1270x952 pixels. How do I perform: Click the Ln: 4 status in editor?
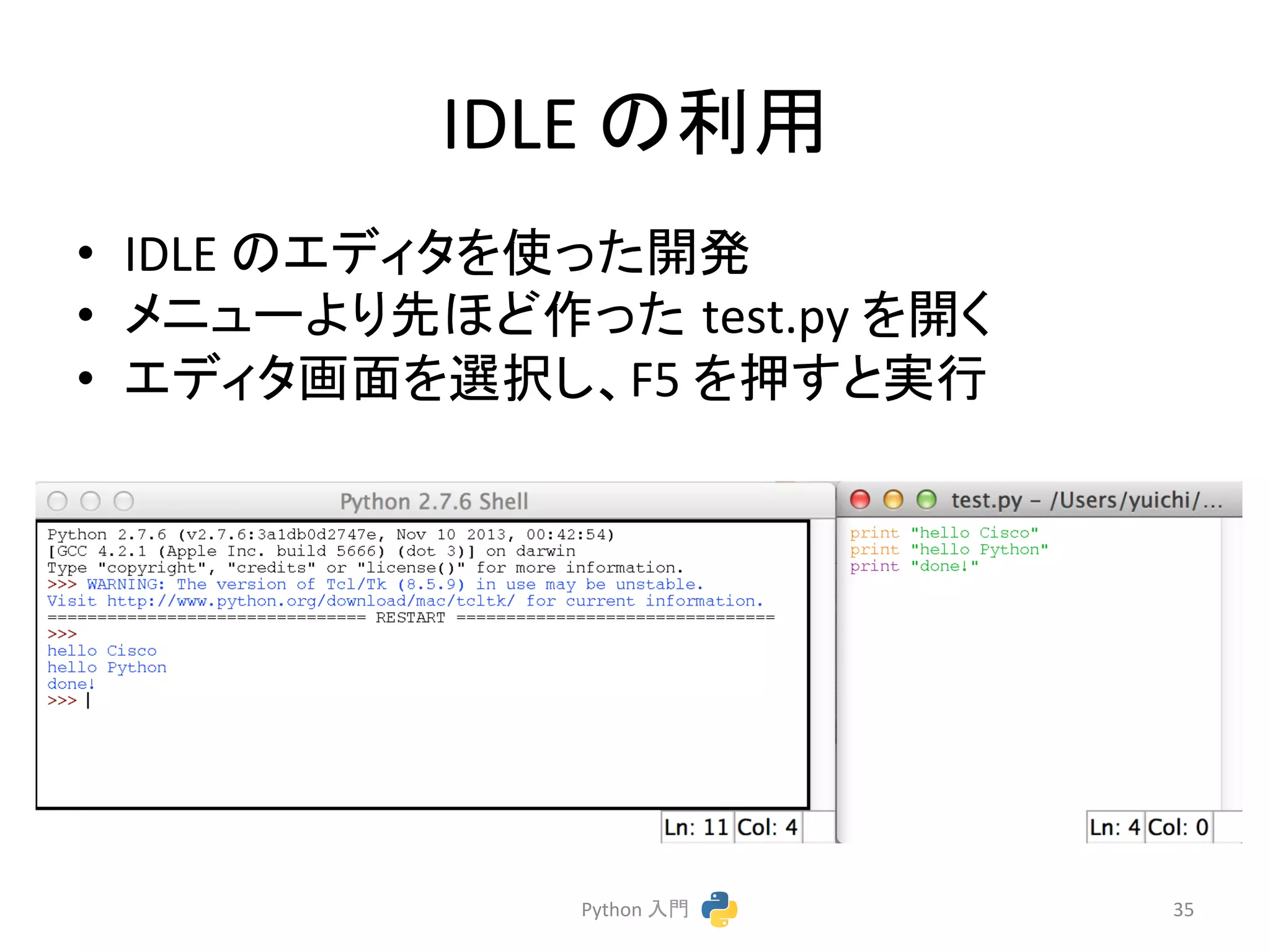coord(1115,827)
